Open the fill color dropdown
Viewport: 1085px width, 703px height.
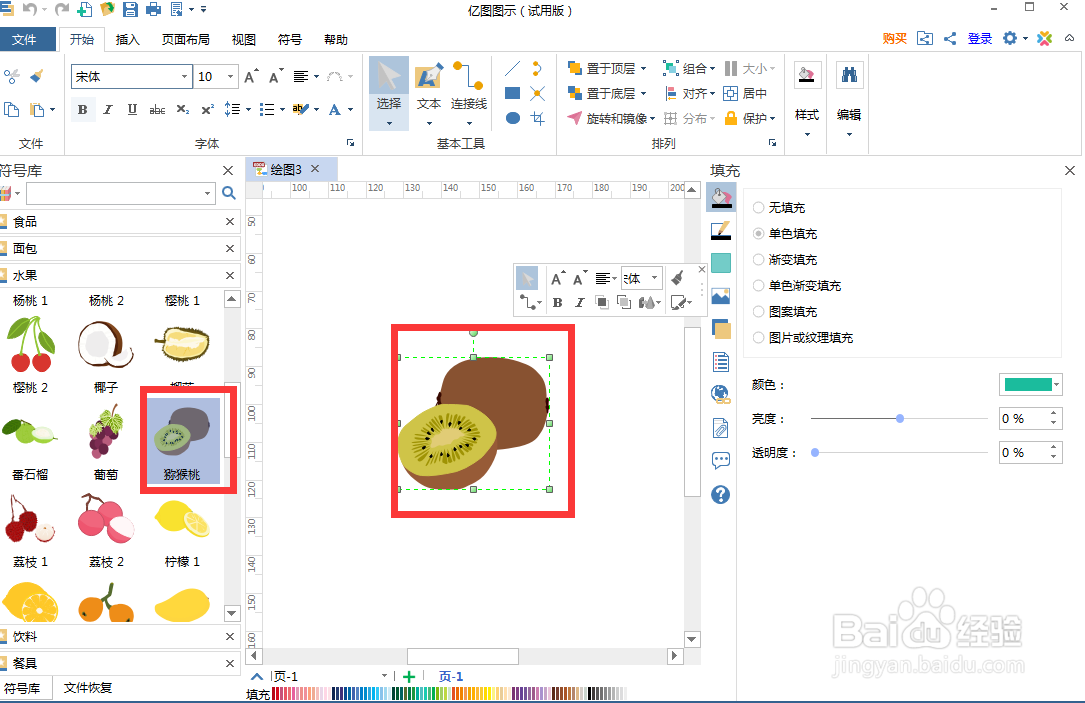pyautogui.click(x=1056, y=385)
